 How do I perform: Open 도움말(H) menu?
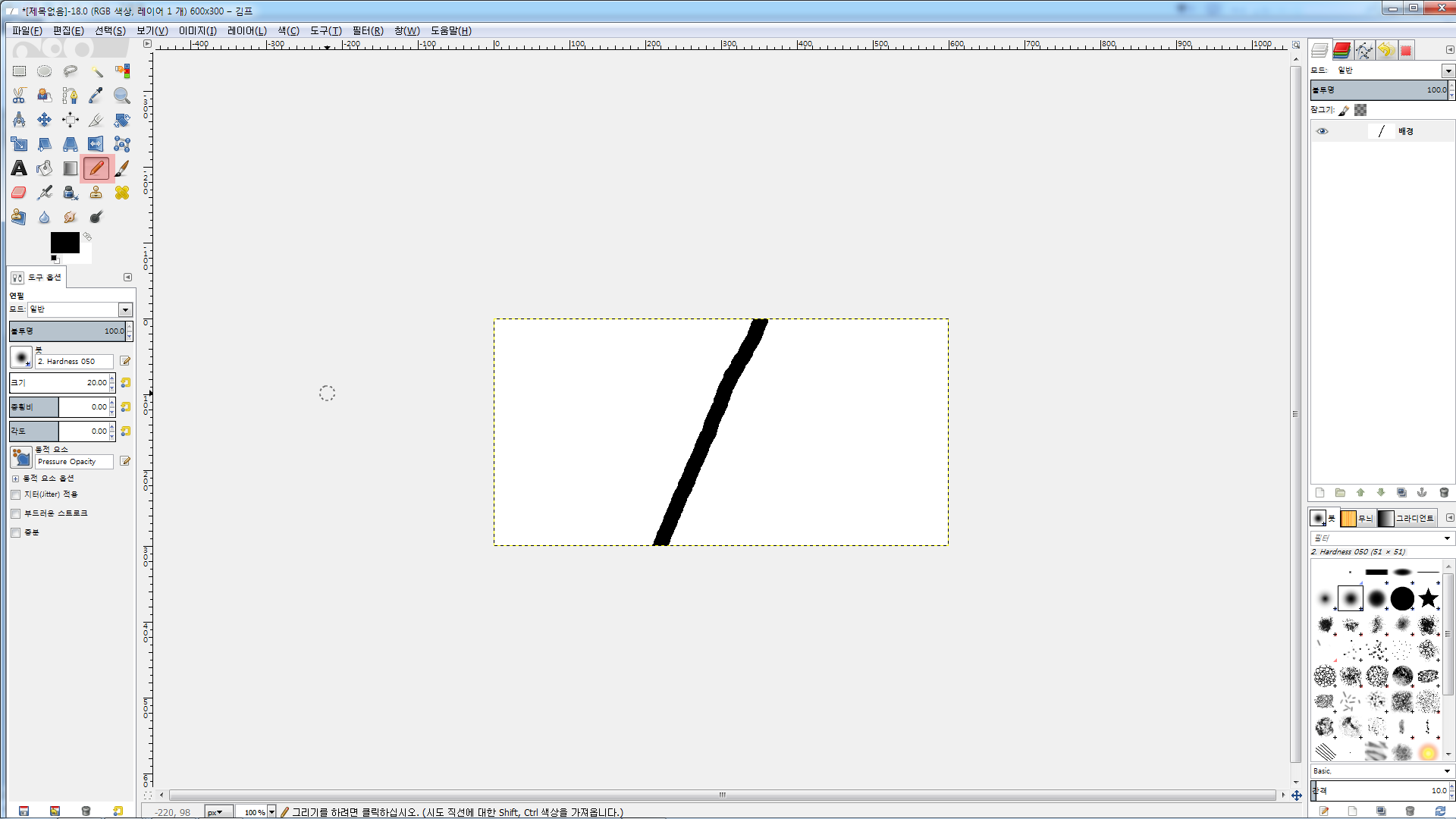coord(451,30)
